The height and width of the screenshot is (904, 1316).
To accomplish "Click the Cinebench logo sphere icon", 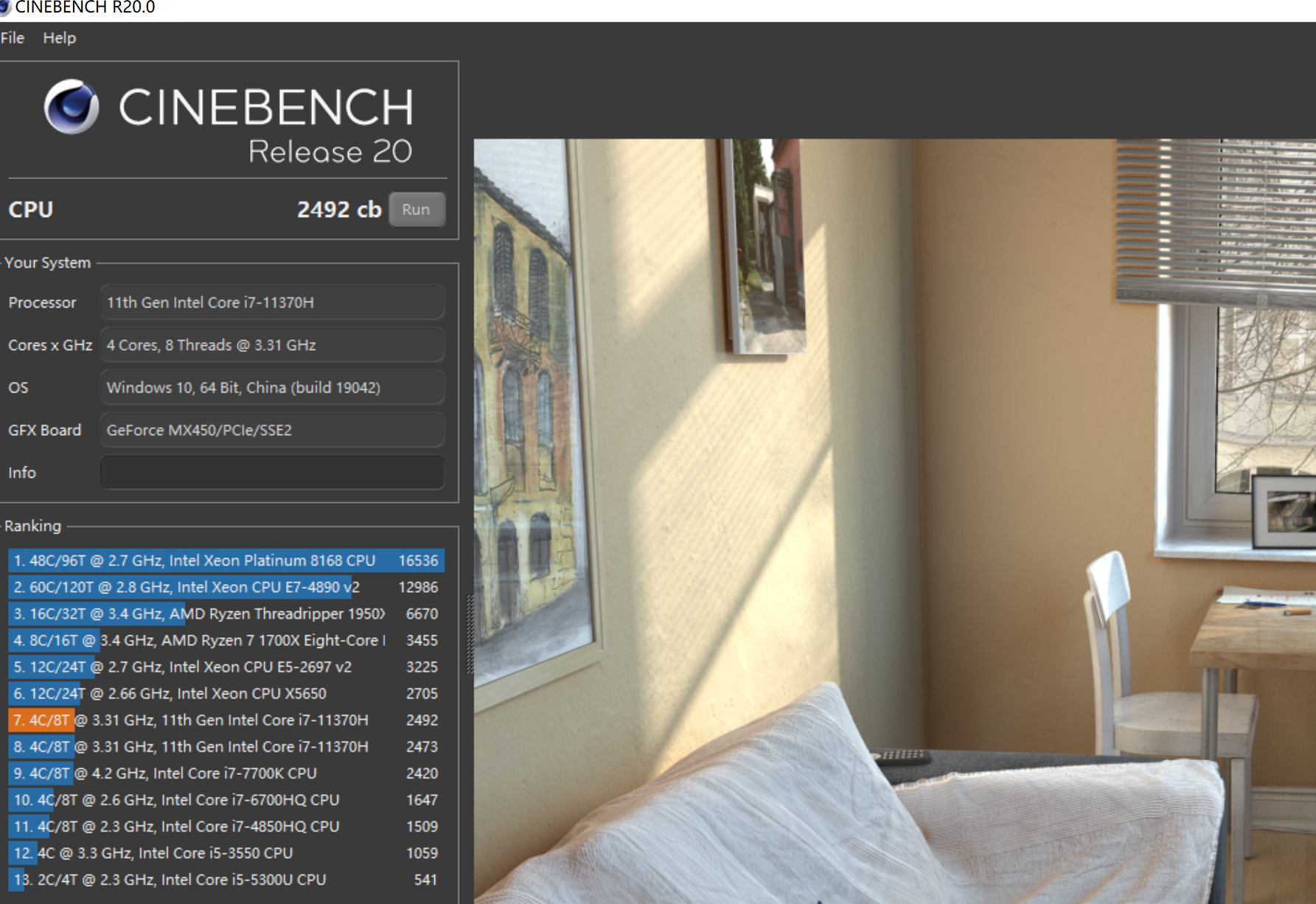I will 72,107.
